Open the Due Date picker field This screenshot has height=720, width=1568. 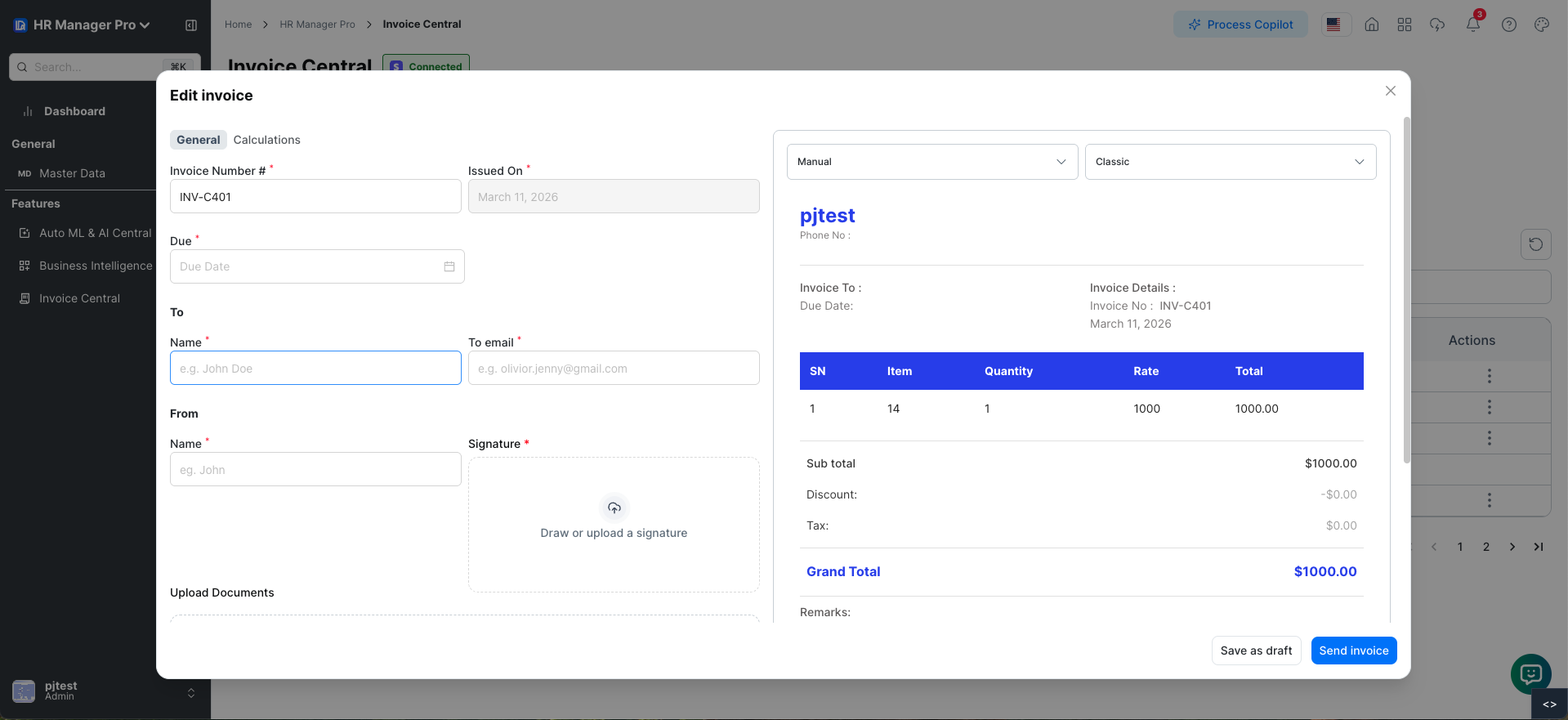coord(317,266)
